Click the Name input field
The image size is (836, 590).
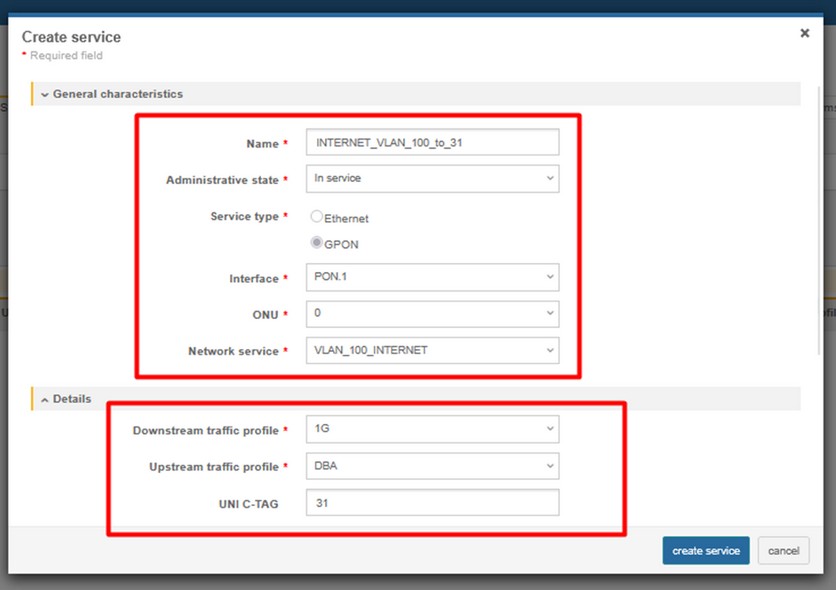tap(431, 143)
